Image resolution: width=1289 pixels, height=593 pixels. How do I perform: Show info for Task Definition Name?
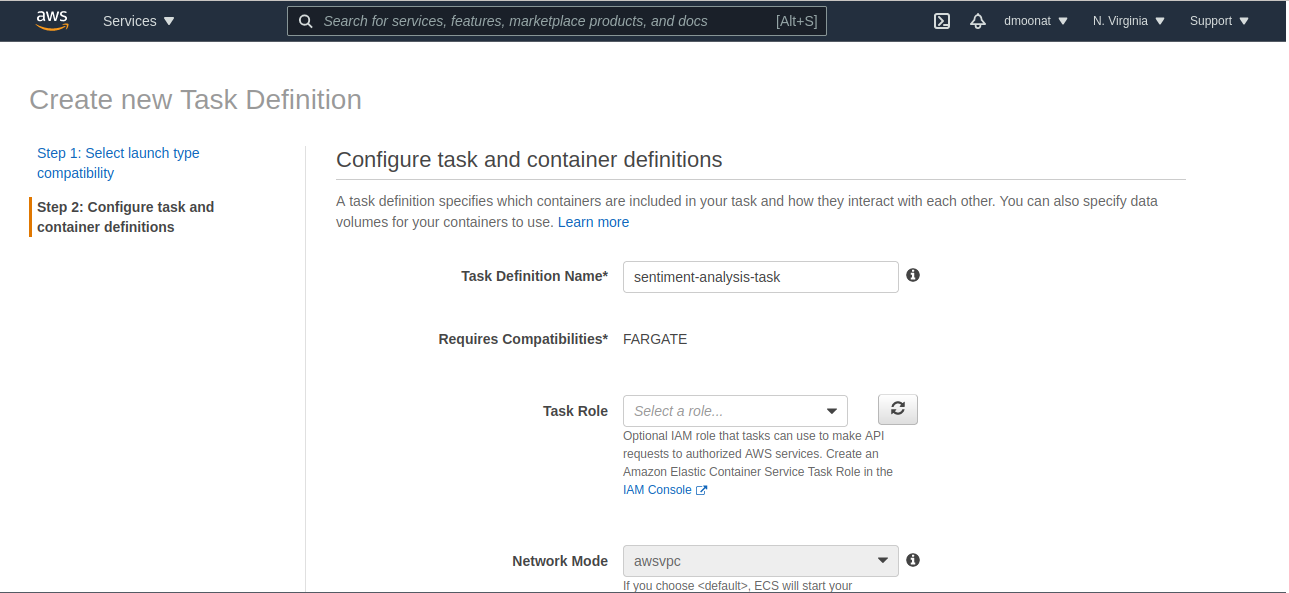913,275
